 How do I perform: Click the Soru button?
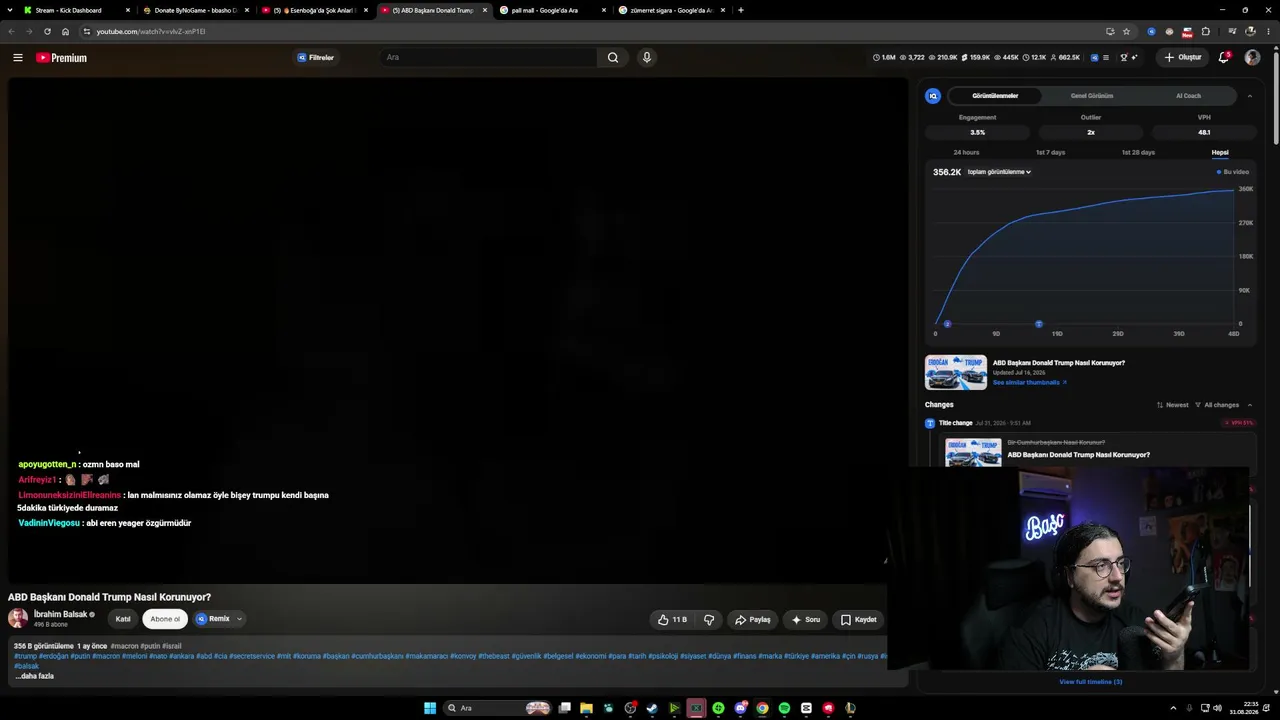point(806,620)
